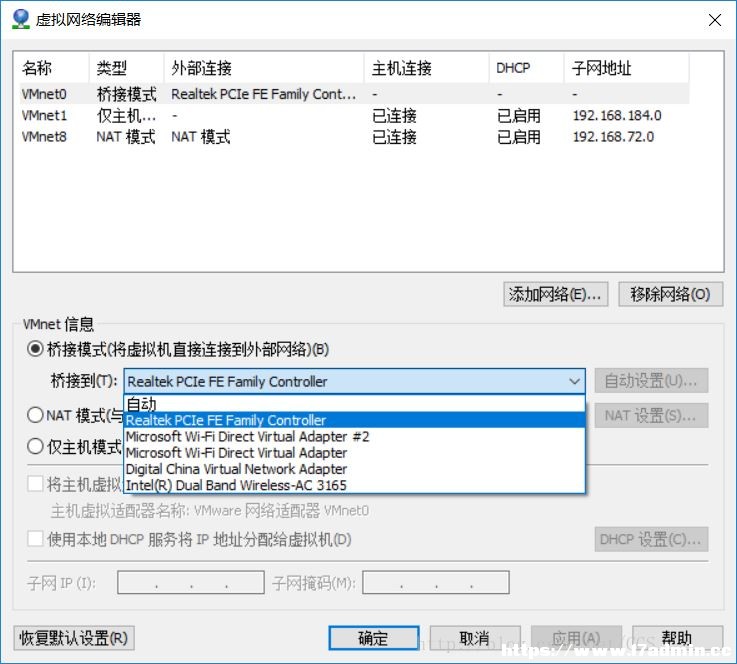The image size is (737, 664).
Task: Click the 子网 IP subnet address field
Action: click(191, 583)
